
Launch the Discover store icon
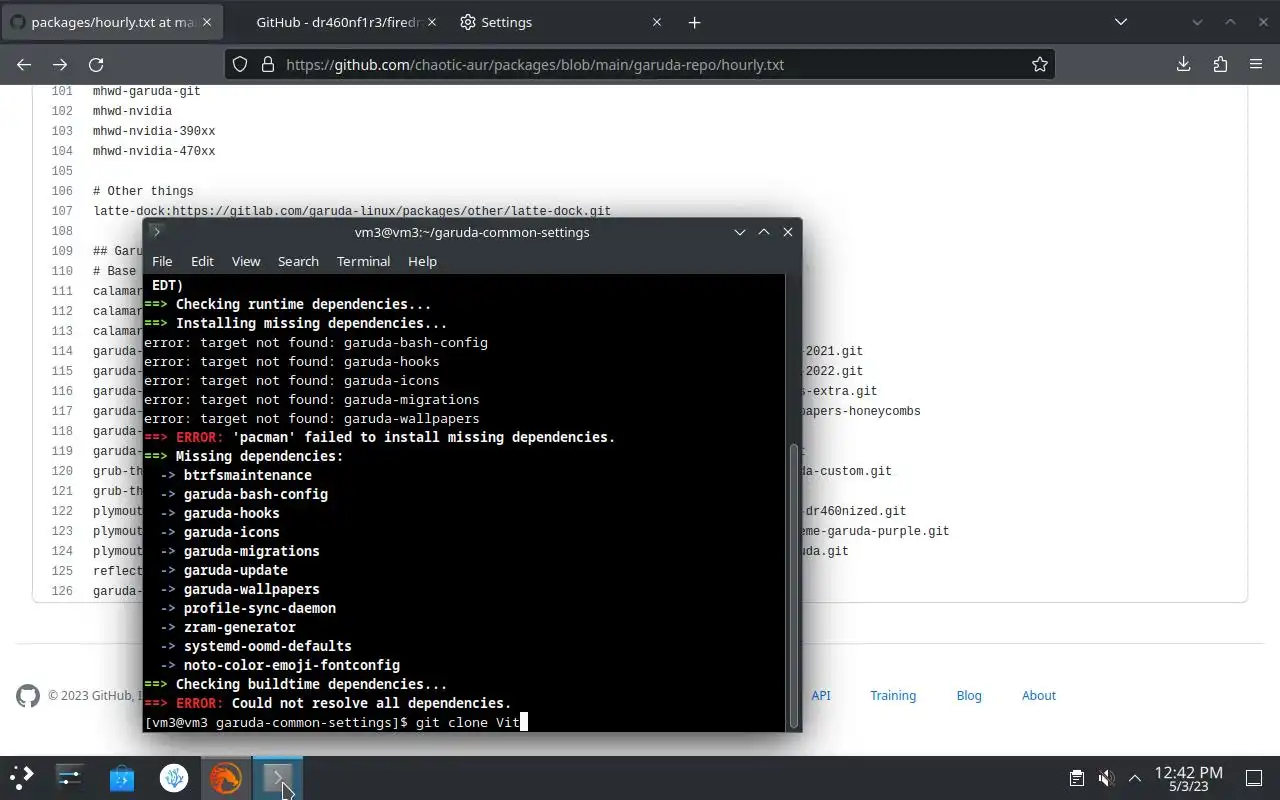[x=122, y=777]
